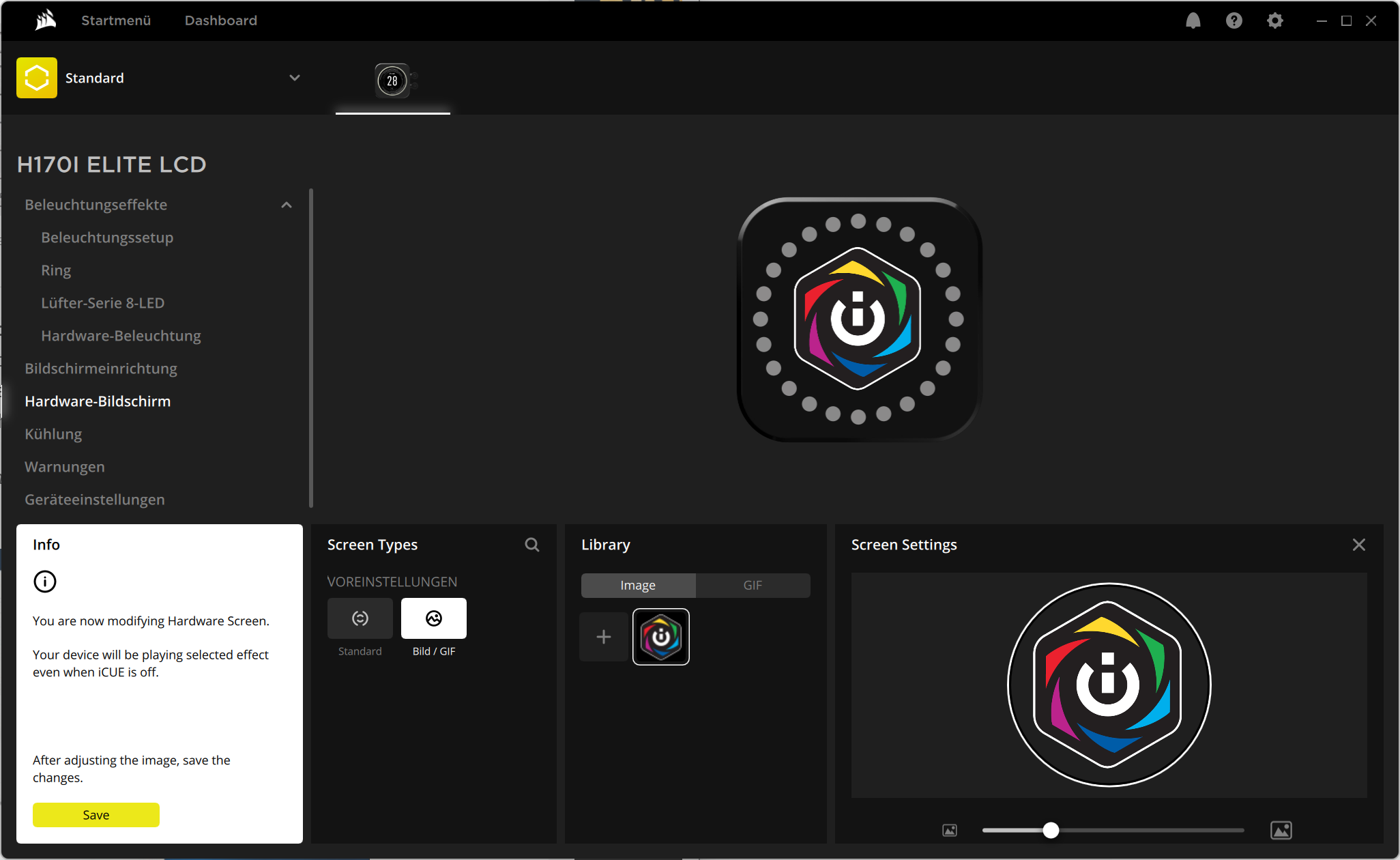Select the H170i cooler device icon tab
1400x860 pixels.
393,81
